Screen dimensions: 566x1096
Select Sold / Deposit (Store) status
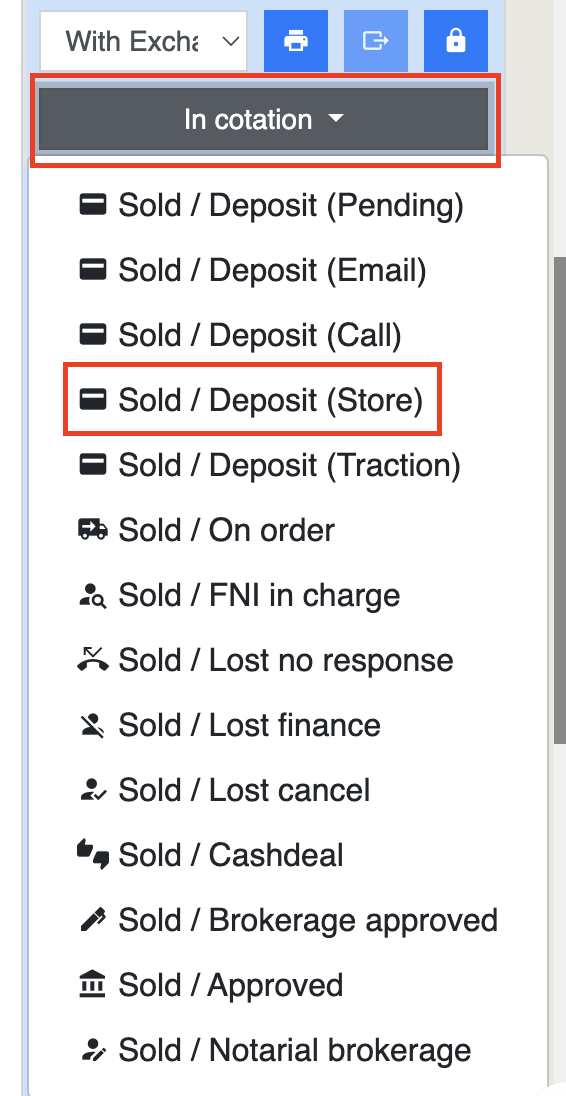[252, 401]
